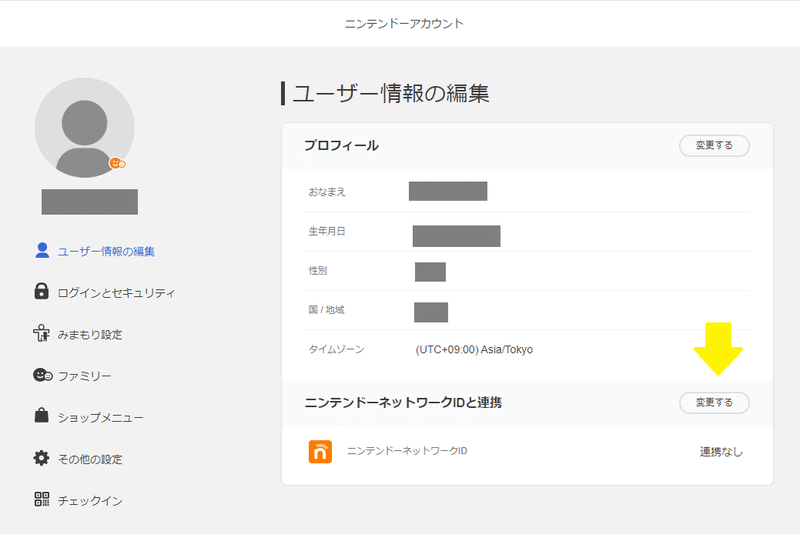The image size is (800, 534).
Task: Click the 性別 field label
Action: [318, 270]
